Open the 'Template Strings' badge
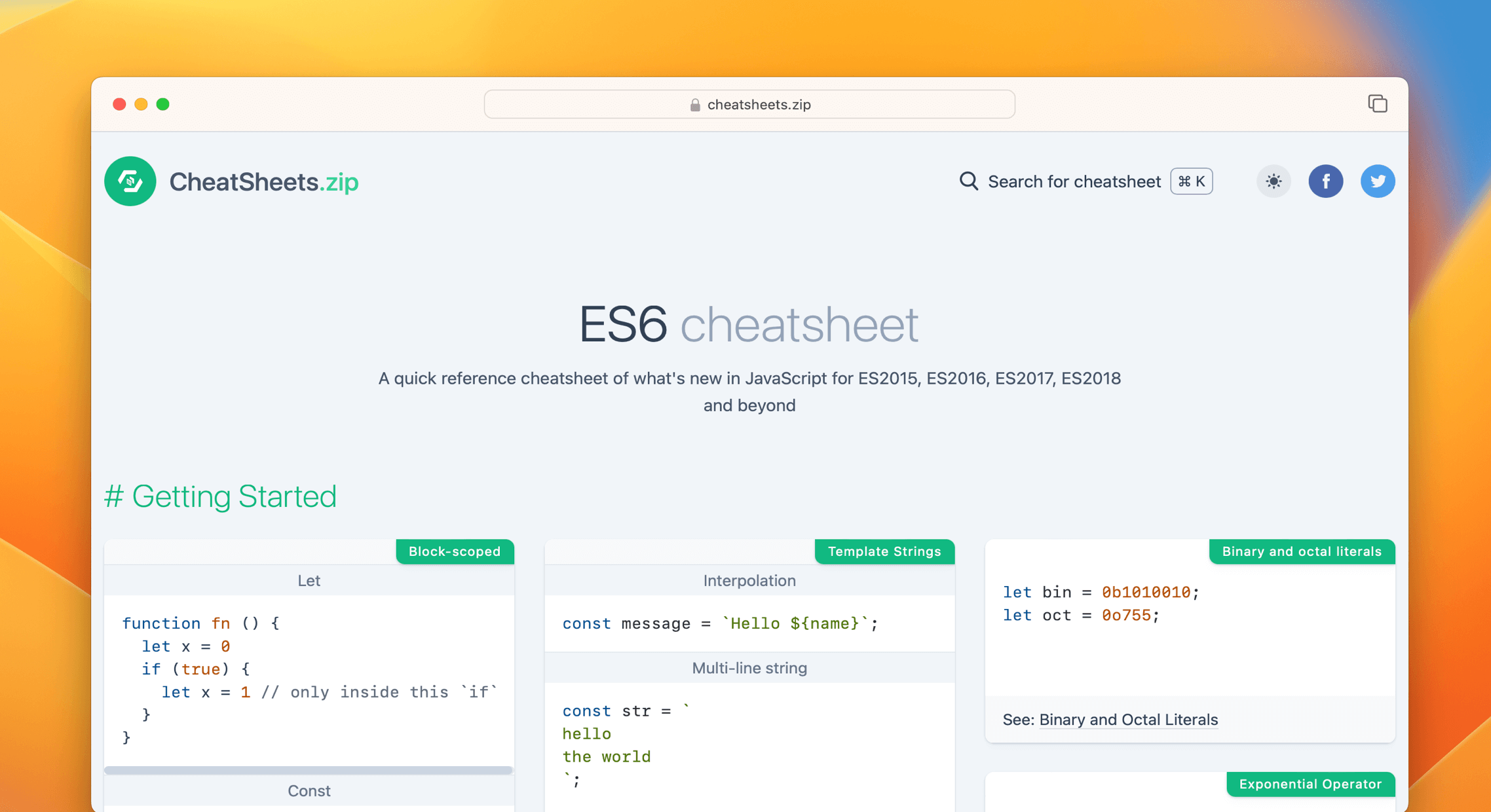Screen dimensions: 1491x812 884,551
